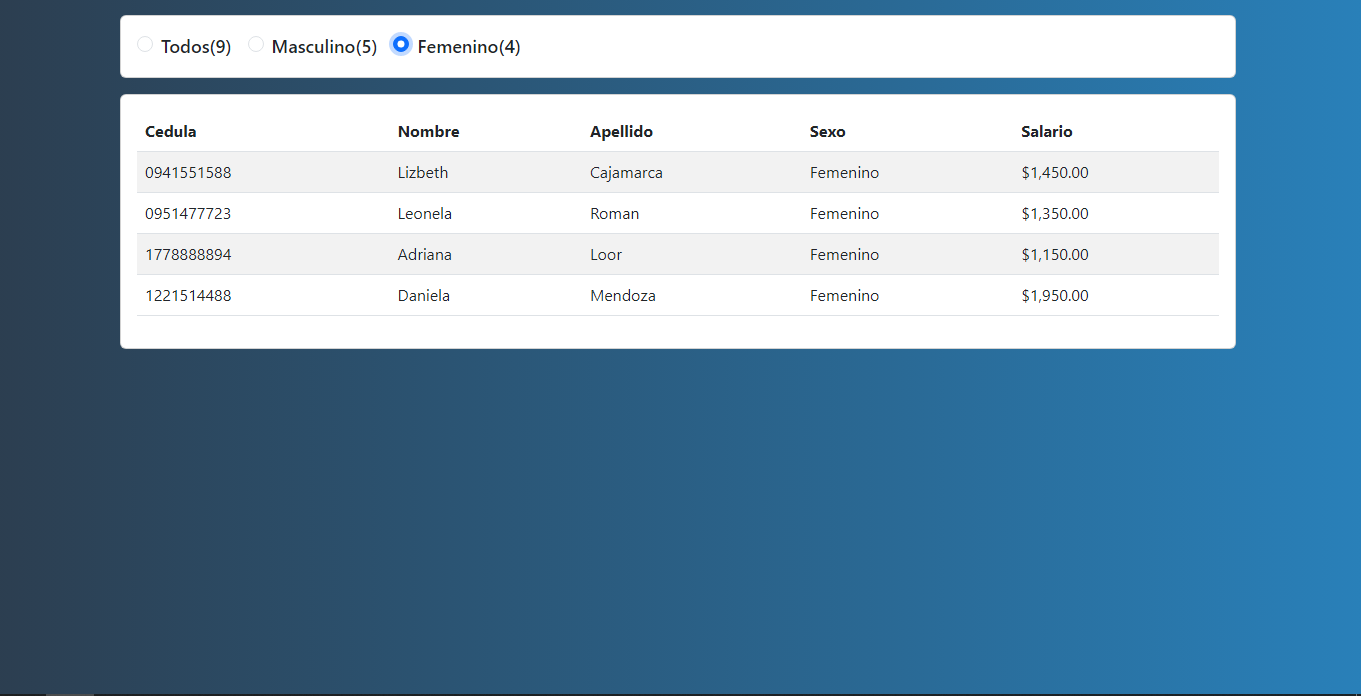Click the Sexo column header
This screenshot has width=1361, height=696.
pos(827,131)
